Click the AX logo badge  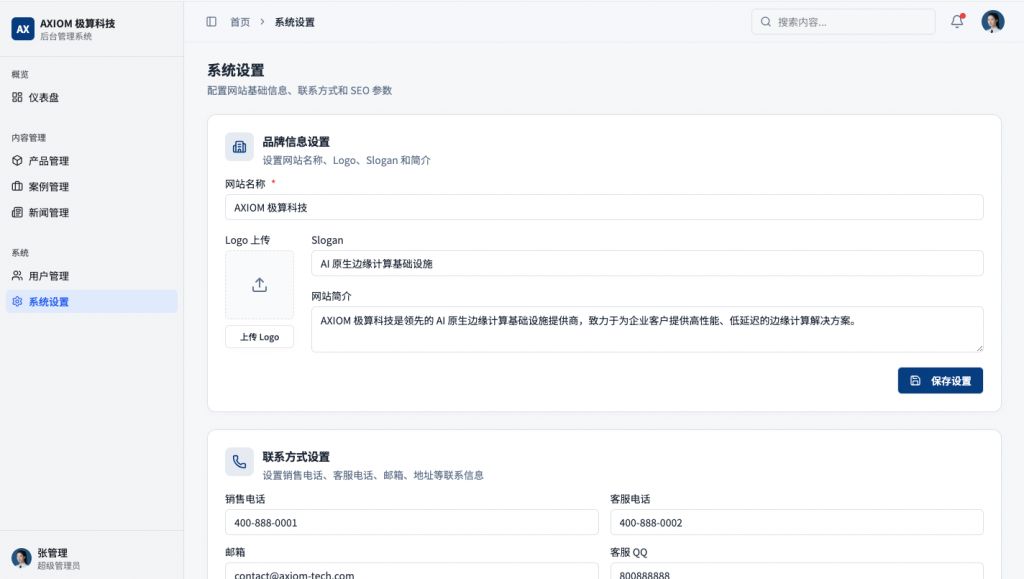(x=23, y=29)
